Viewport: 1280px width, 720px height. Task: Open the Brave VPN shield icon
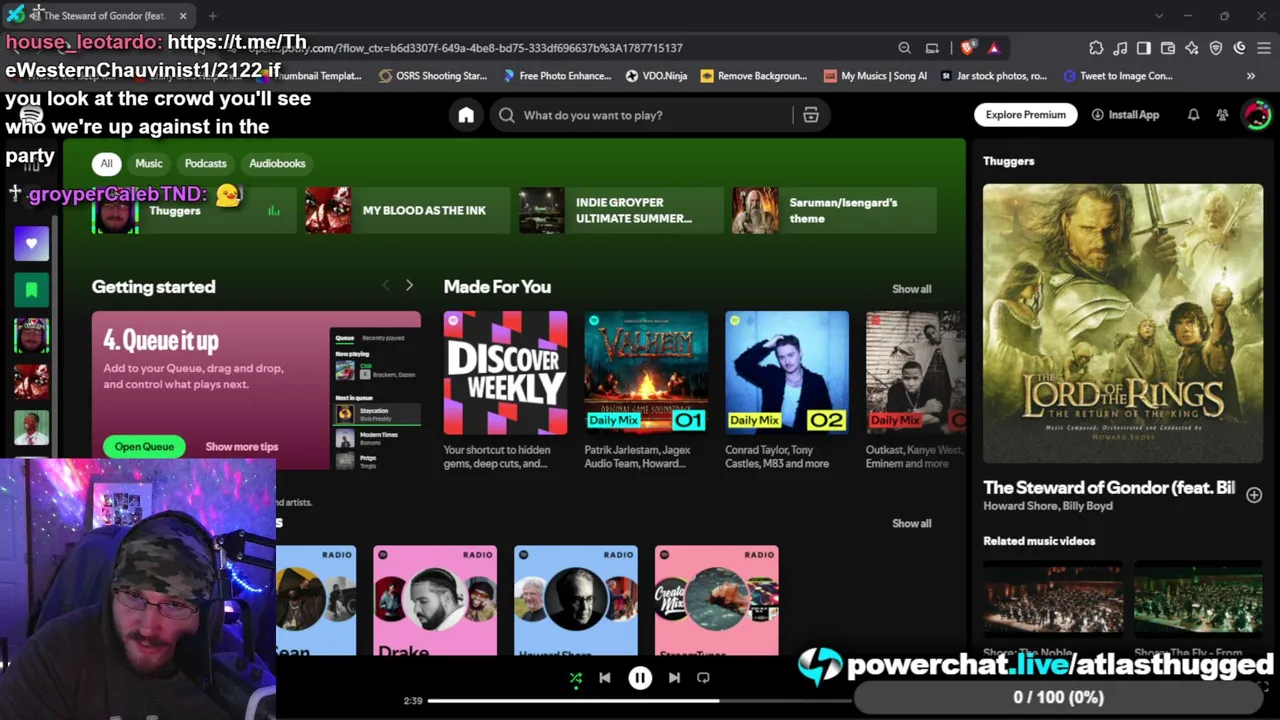pyautogui.click(x=1216, y=48)
